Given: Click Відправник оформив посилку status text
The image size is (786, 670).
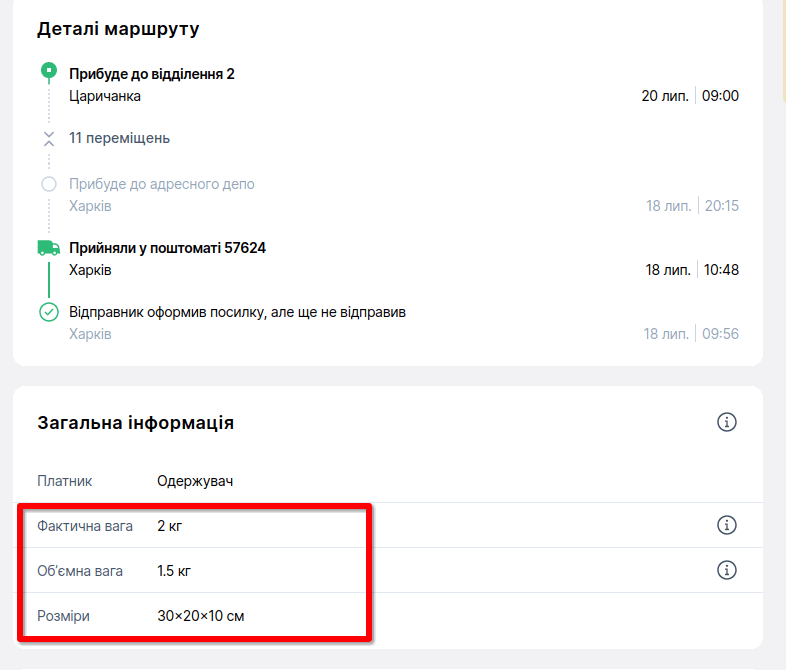Looking at the screenshot, I should [x=237, y=312].
